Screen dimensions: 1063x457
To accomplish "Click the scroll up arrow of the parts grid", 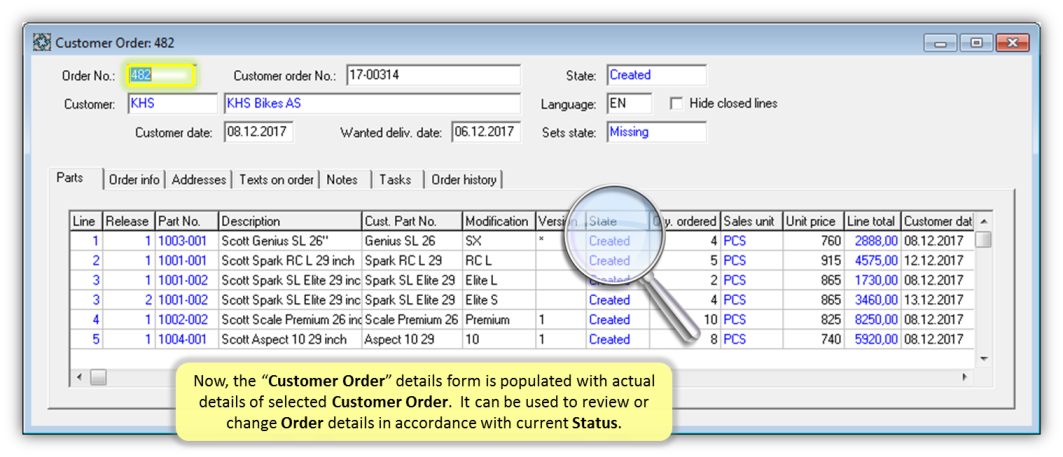I will (x=984, y=221).
